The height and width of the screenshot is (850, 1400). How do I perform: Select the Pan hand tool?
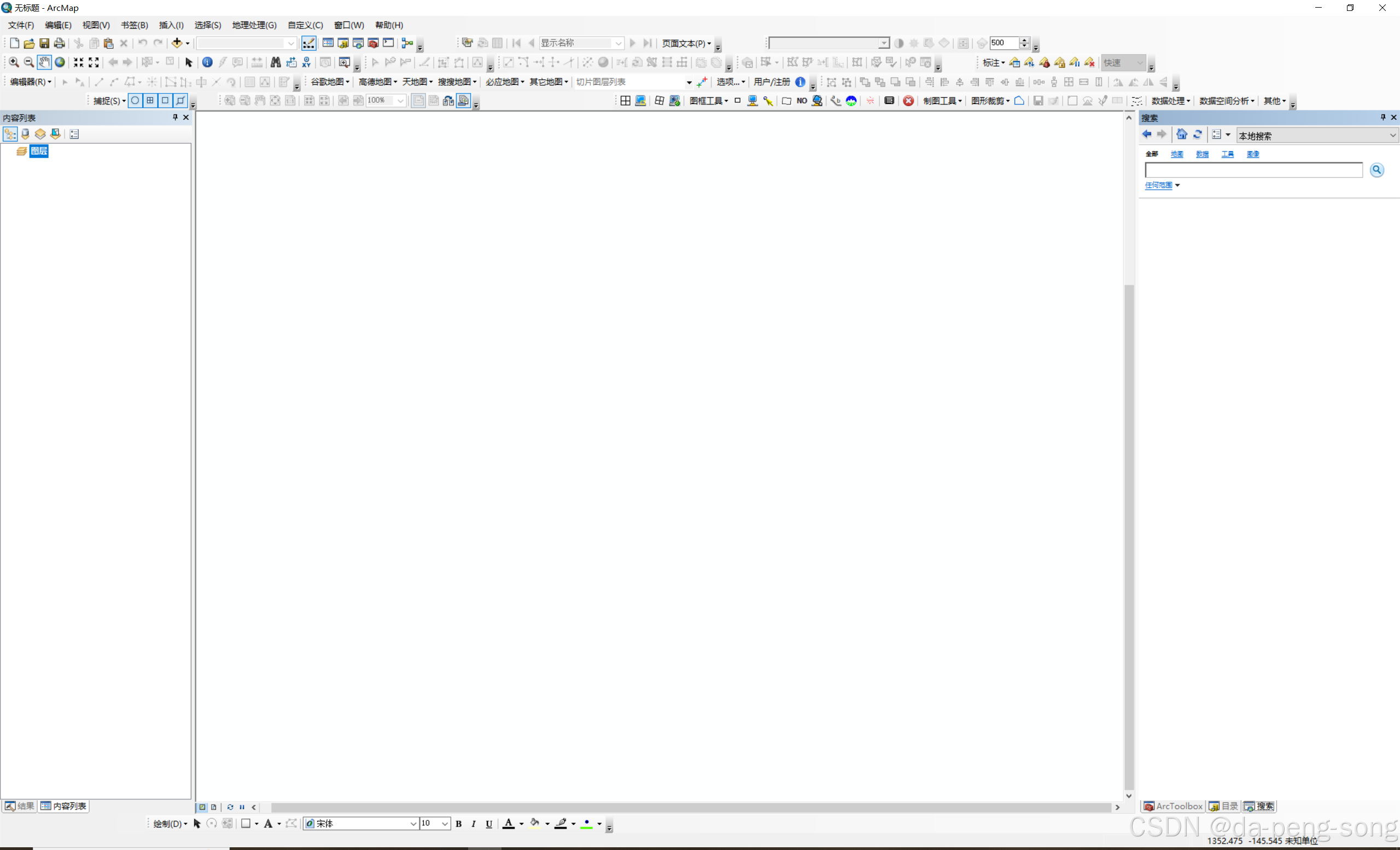44,62
